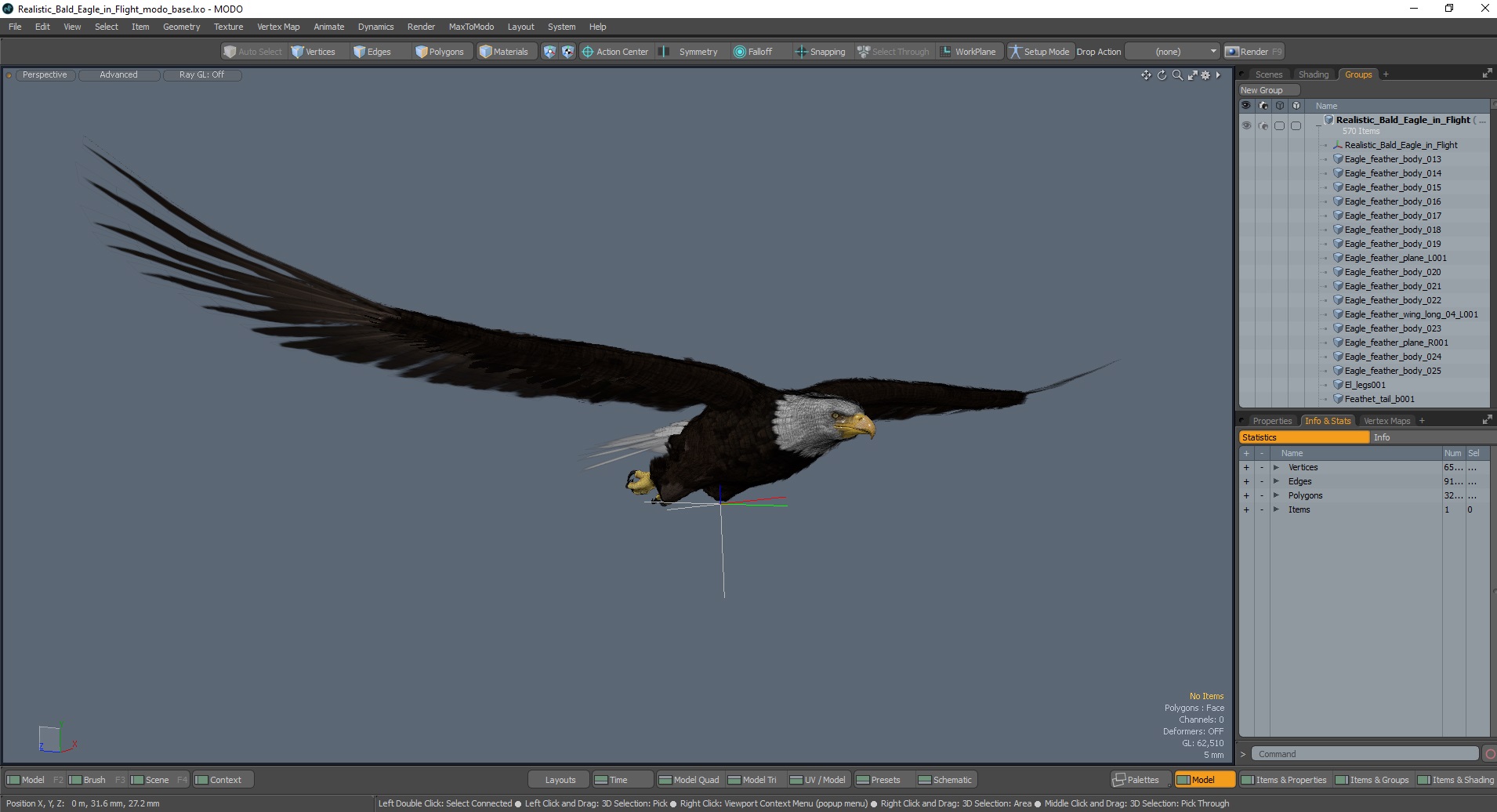This screenshot has height=812, width=1497.
Task: Select the Realistic_Bald_Eagle_in_Flight locator item
Action: [1401, 145]
